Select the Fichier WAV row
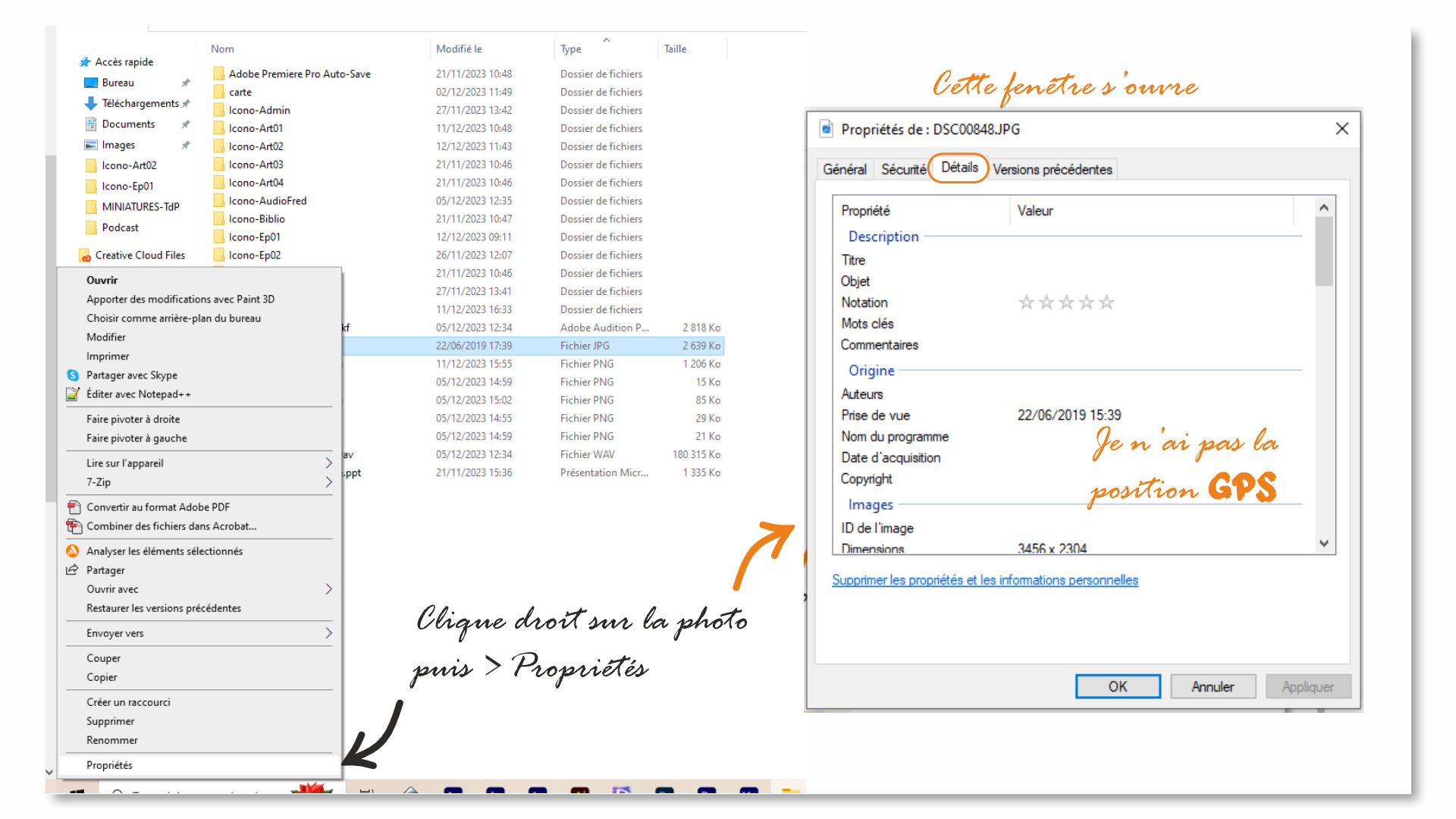 pos(533,455)
